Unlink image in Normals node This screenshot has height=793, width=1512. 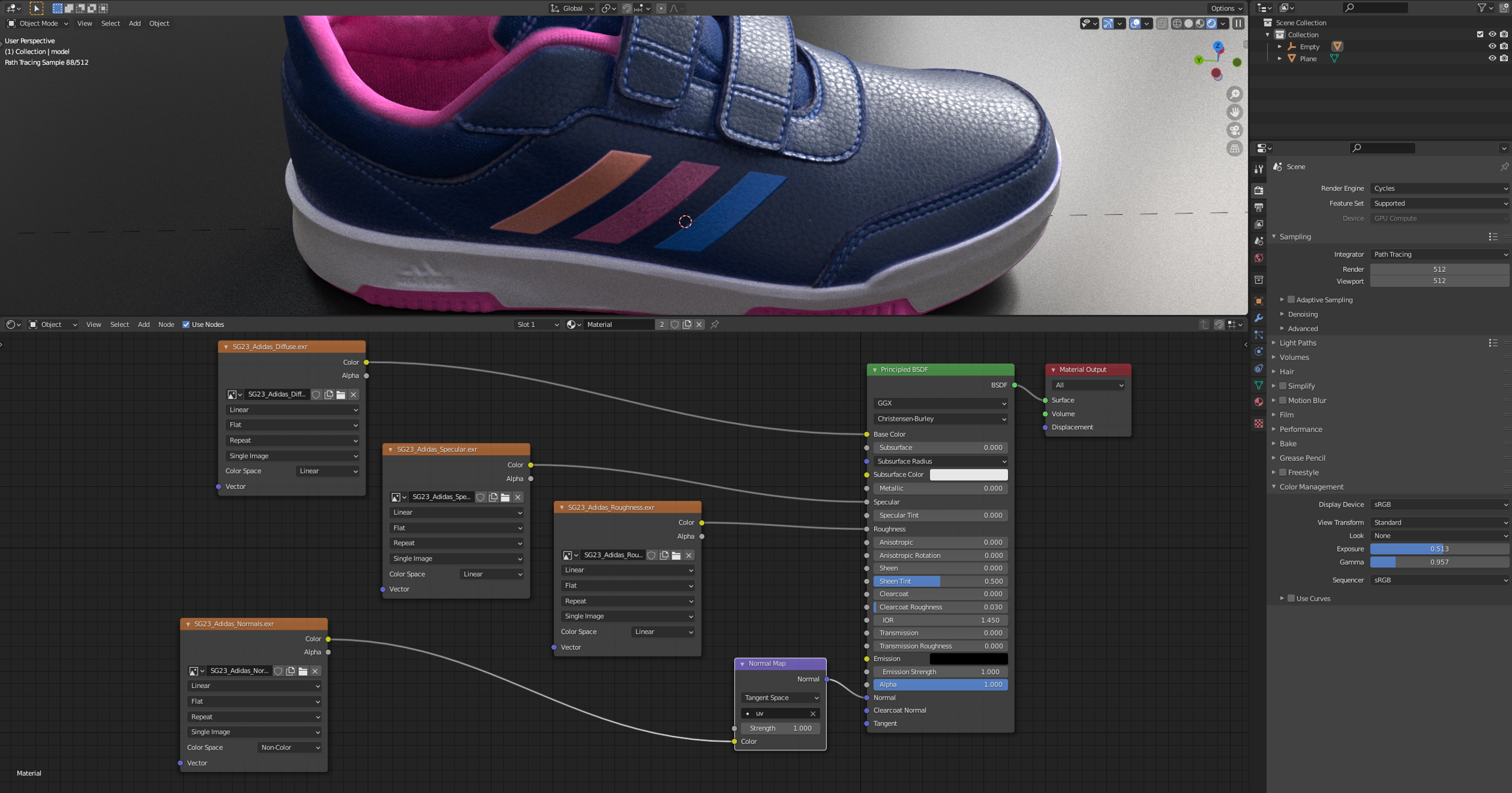click(x=315, y=671)
